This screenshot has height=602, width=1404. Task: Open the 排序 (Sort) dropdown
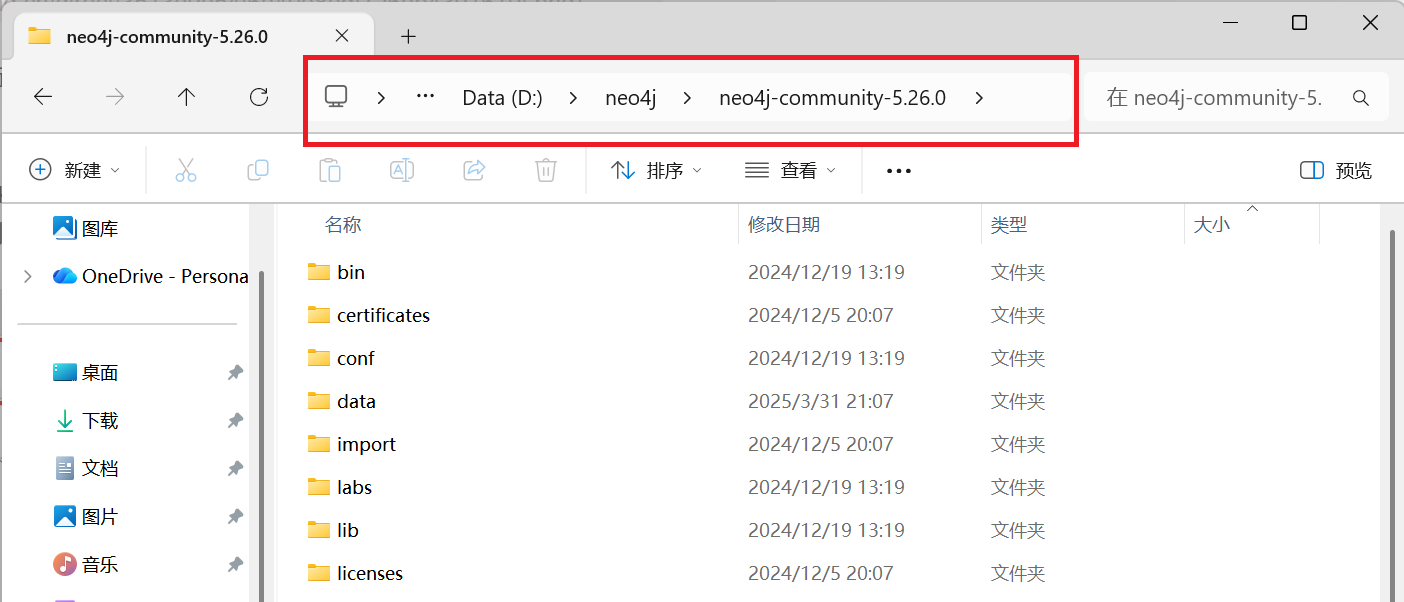[656, 171]
